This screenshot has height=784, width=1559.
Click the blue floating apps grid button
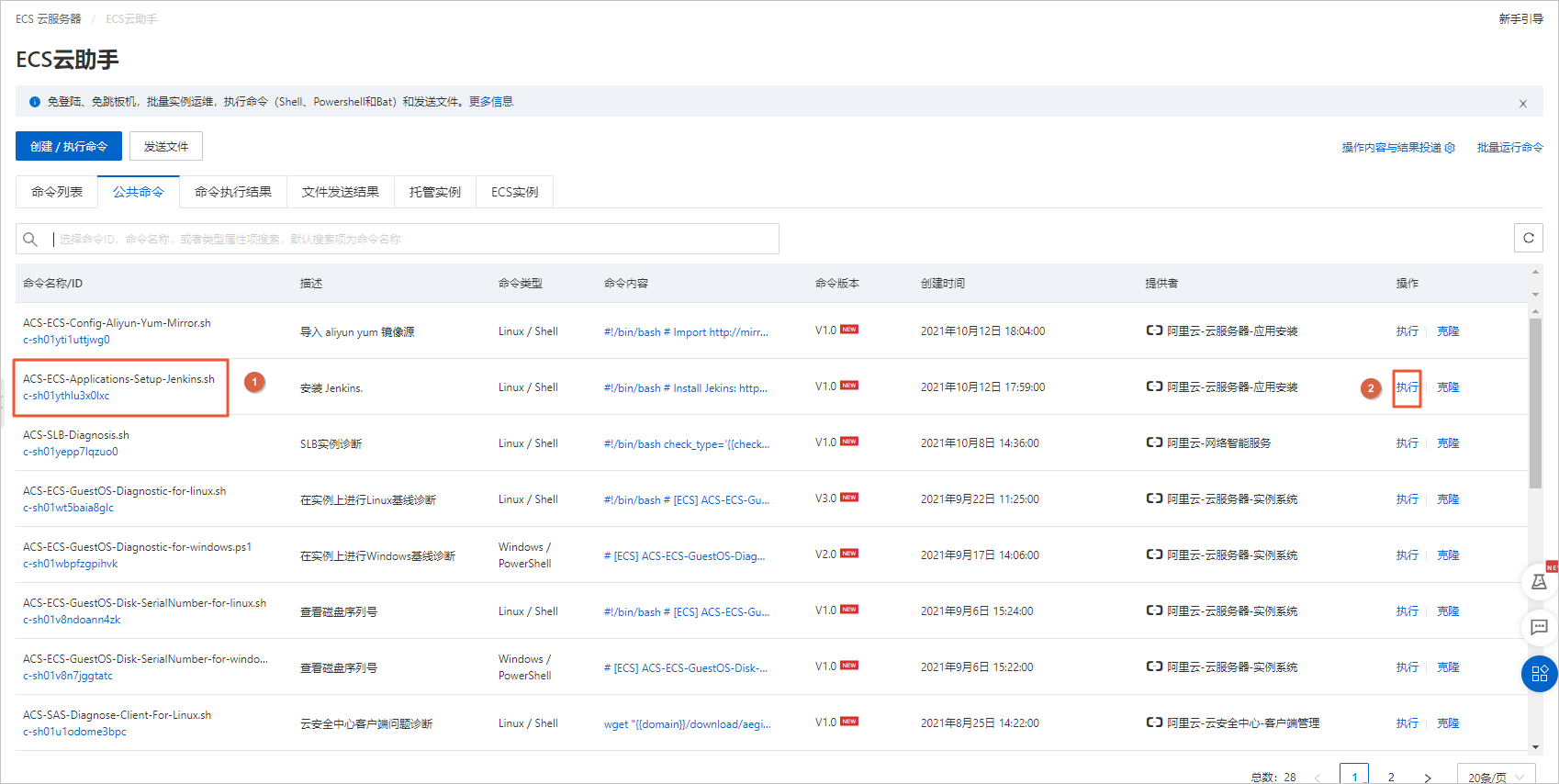pyautogui.click(x=1540, y=674)
